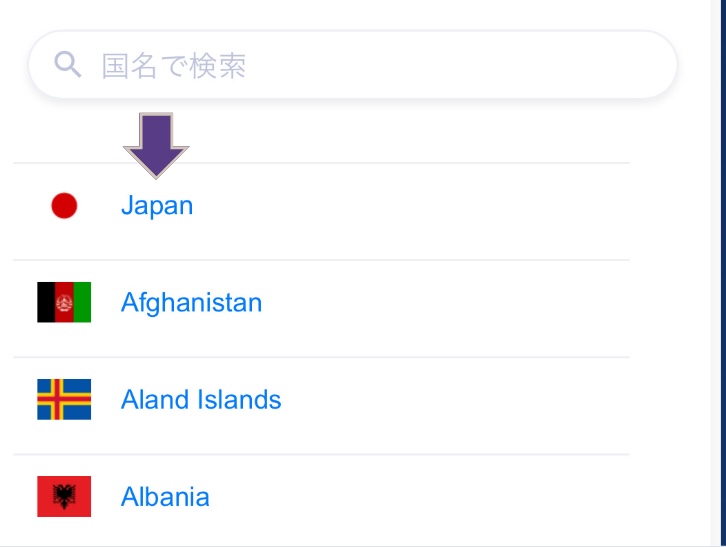Image resolution: width=726 pixels, height=547 pixels.
Task: Click the red emblem on Afghanistan flag
Action: (x=64, y=303)
